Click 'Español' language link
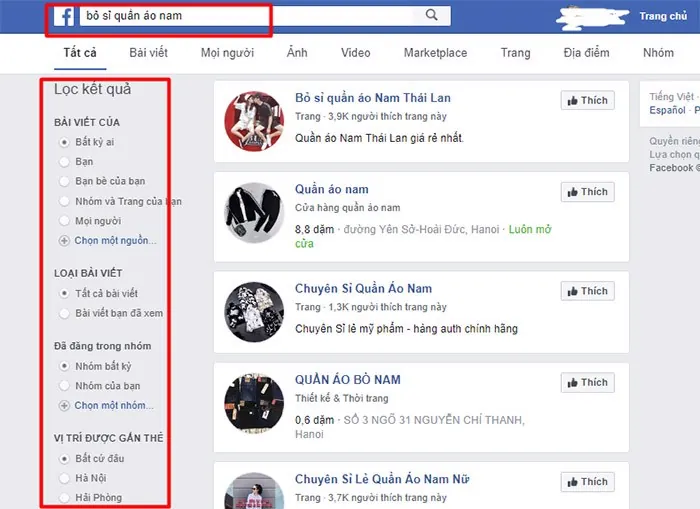700x509 pixels. [x=667, y=110]
